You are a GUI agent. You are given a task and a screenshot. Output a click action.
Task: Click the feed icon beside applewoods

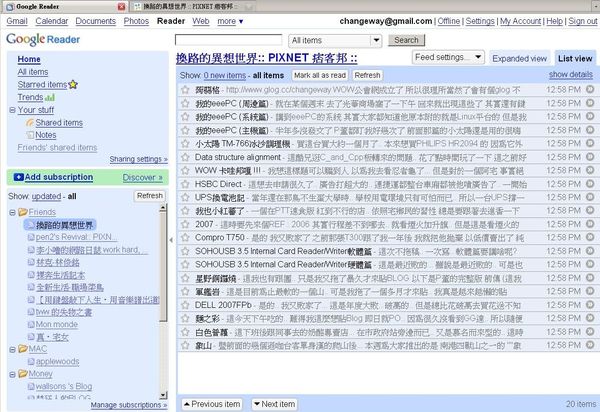[31, 362]
